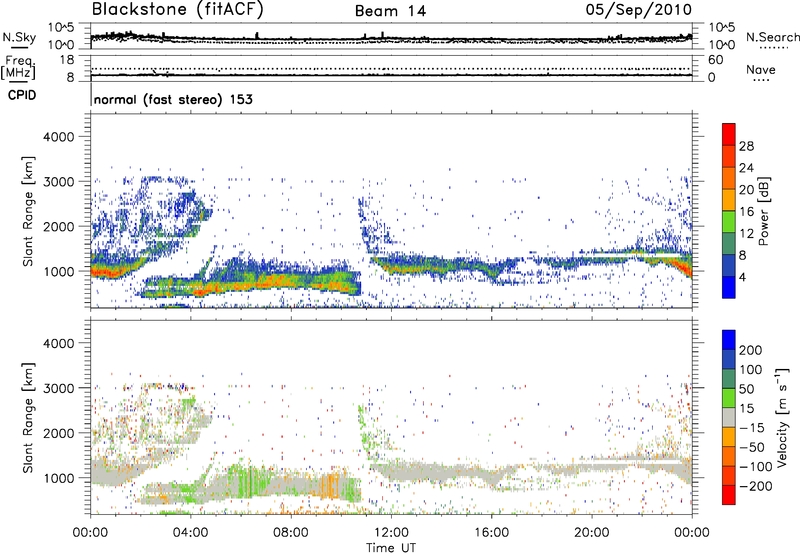800x554 pixels.
Task: Click the red bottom of velocity colorbar
Action: pos(729,495)
